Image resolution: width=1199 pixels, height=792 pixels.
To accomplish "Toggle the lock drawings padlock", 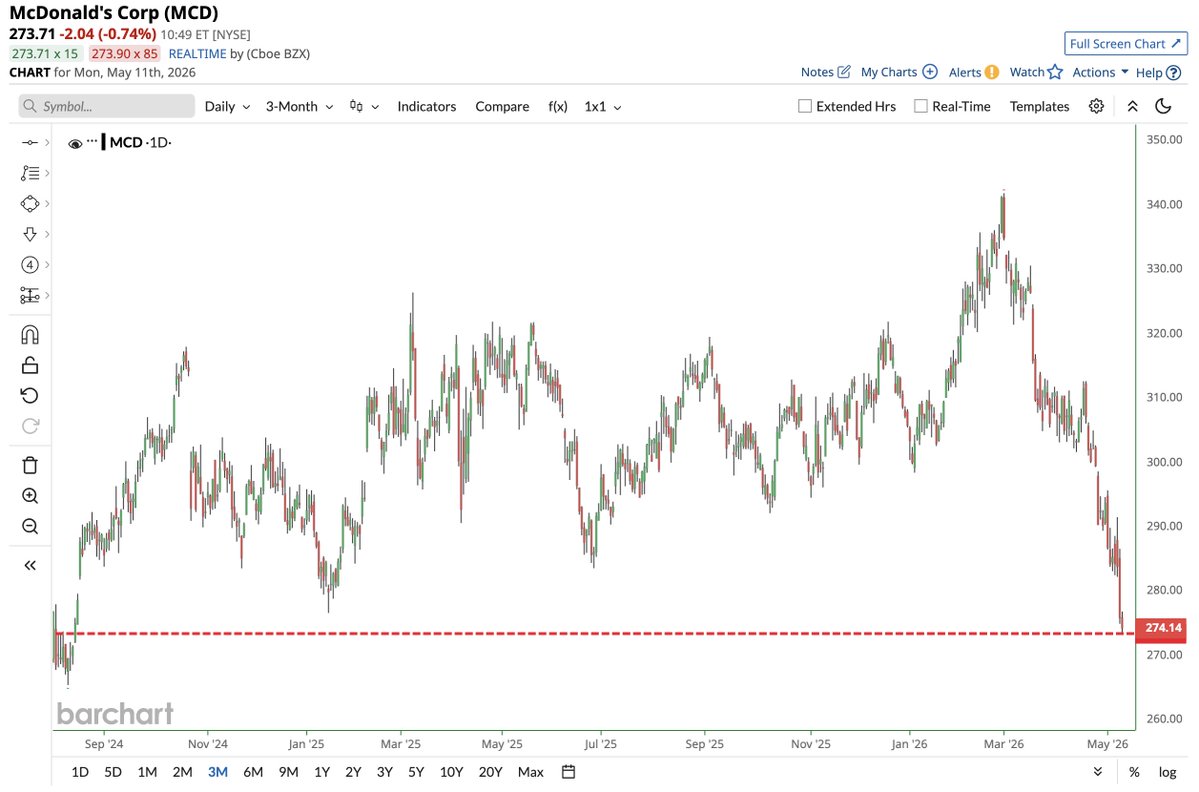I will coord(30,365).
